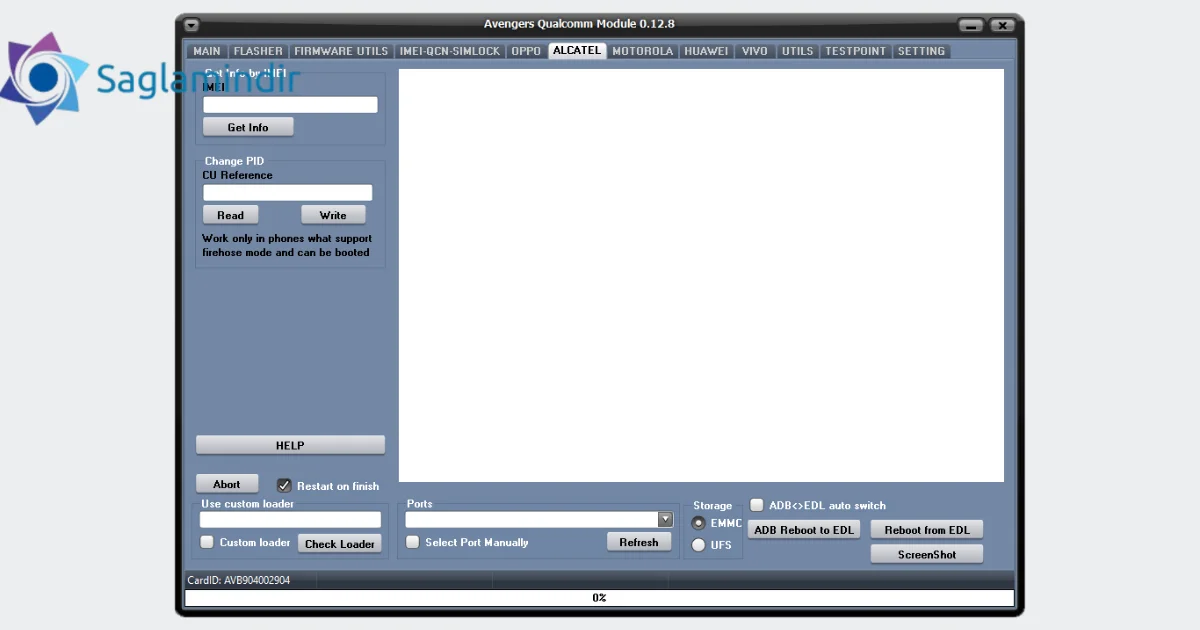Viewport: 1200px width, 630px height.
Task: Select the FIRMWARE UTILS tab
Action: 341,51
